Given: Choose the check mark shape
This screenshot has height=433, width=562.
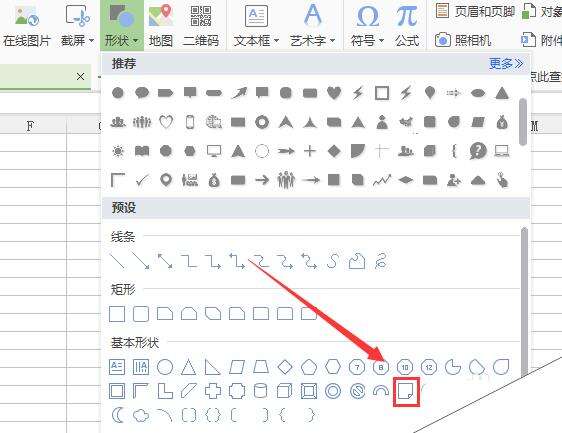Looking at the screenshot, I should tap(143, 180).
